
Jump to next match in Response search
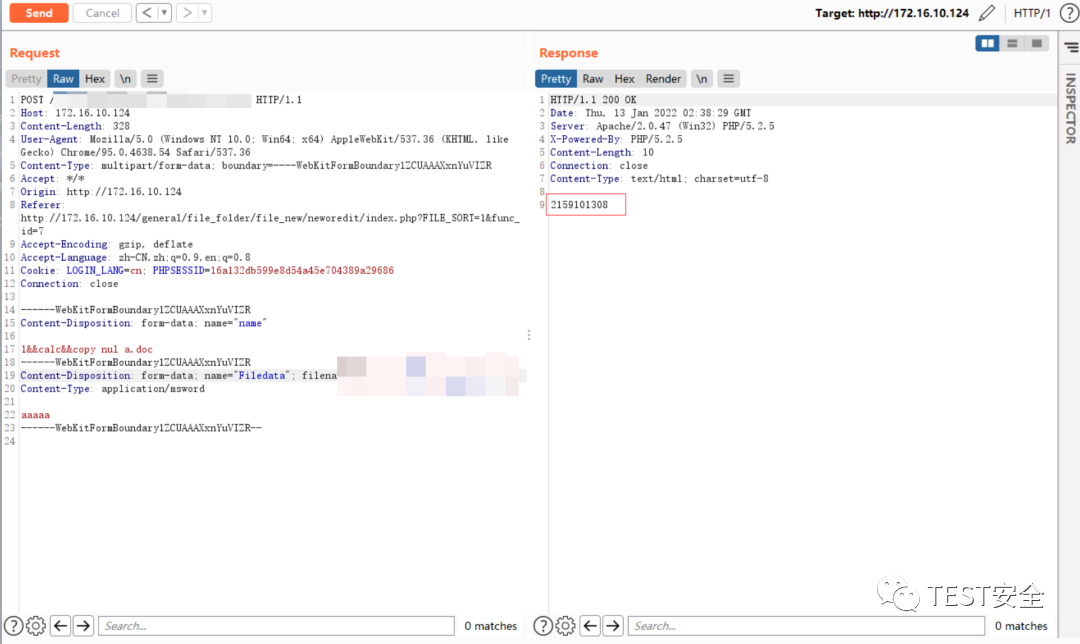[613, 625]
